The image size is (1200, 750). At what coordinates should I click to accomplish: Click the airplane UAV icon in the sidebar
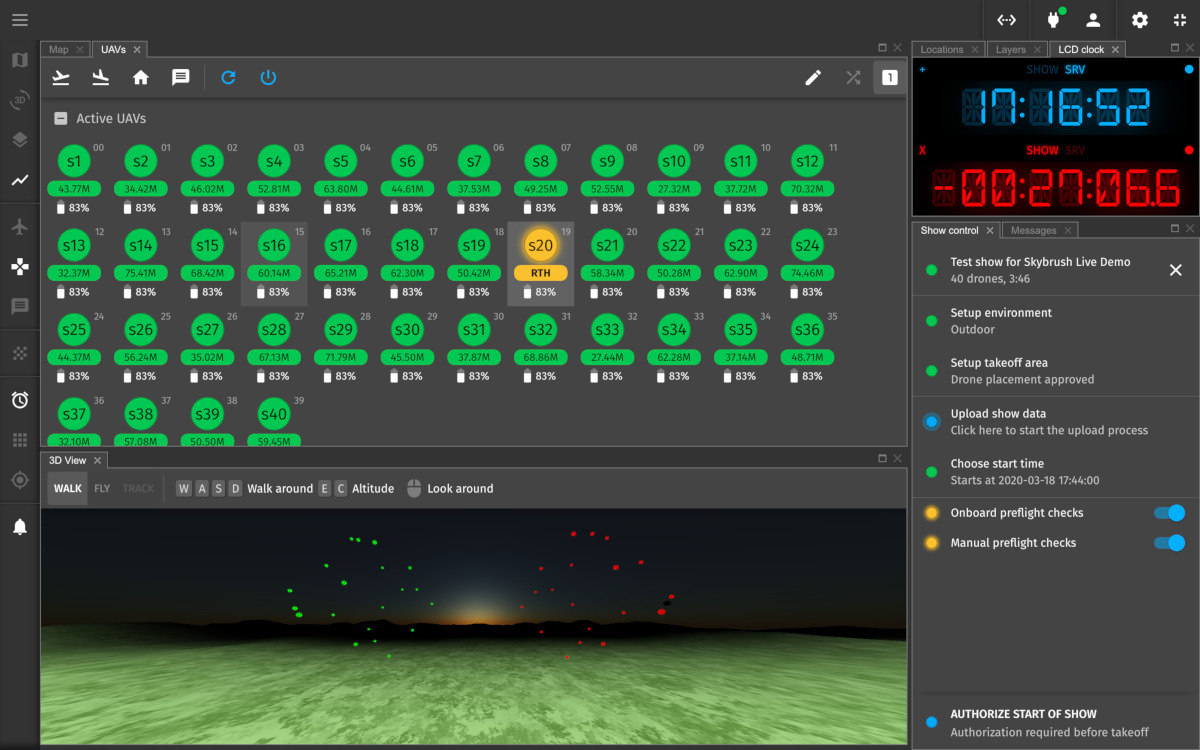click(19, 227)
